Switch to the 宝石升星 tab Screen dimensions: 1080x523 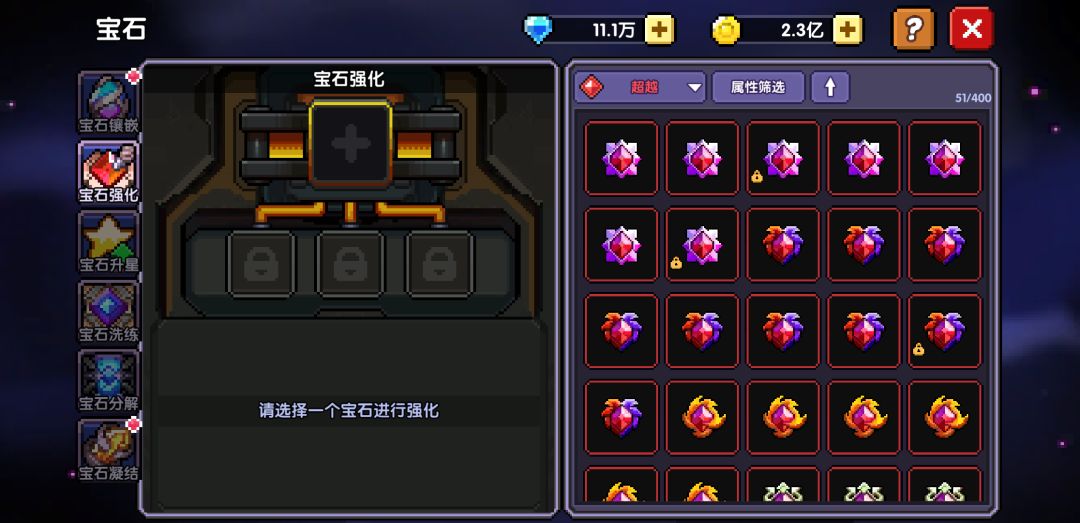point(109,242)
